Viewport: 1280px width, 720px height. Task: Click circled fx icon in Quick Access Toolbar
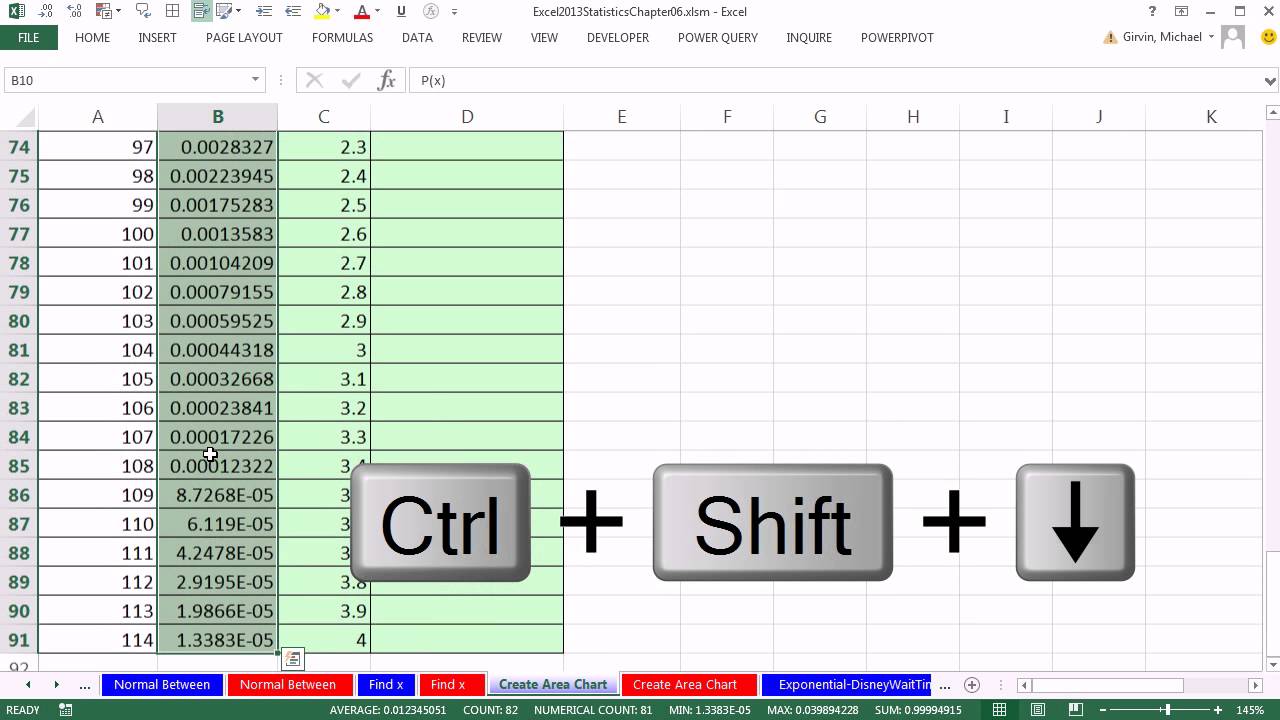click(430, 11)
